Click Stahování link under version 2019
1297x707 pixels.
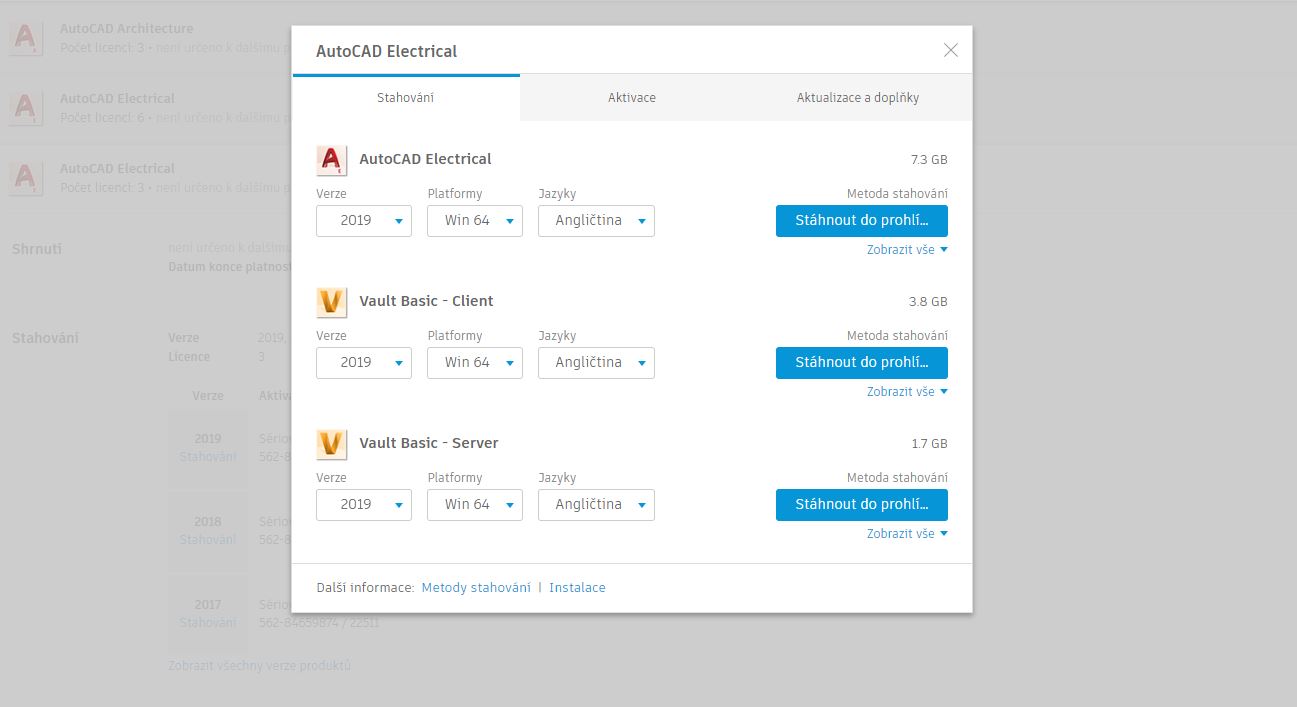[208, 457]
